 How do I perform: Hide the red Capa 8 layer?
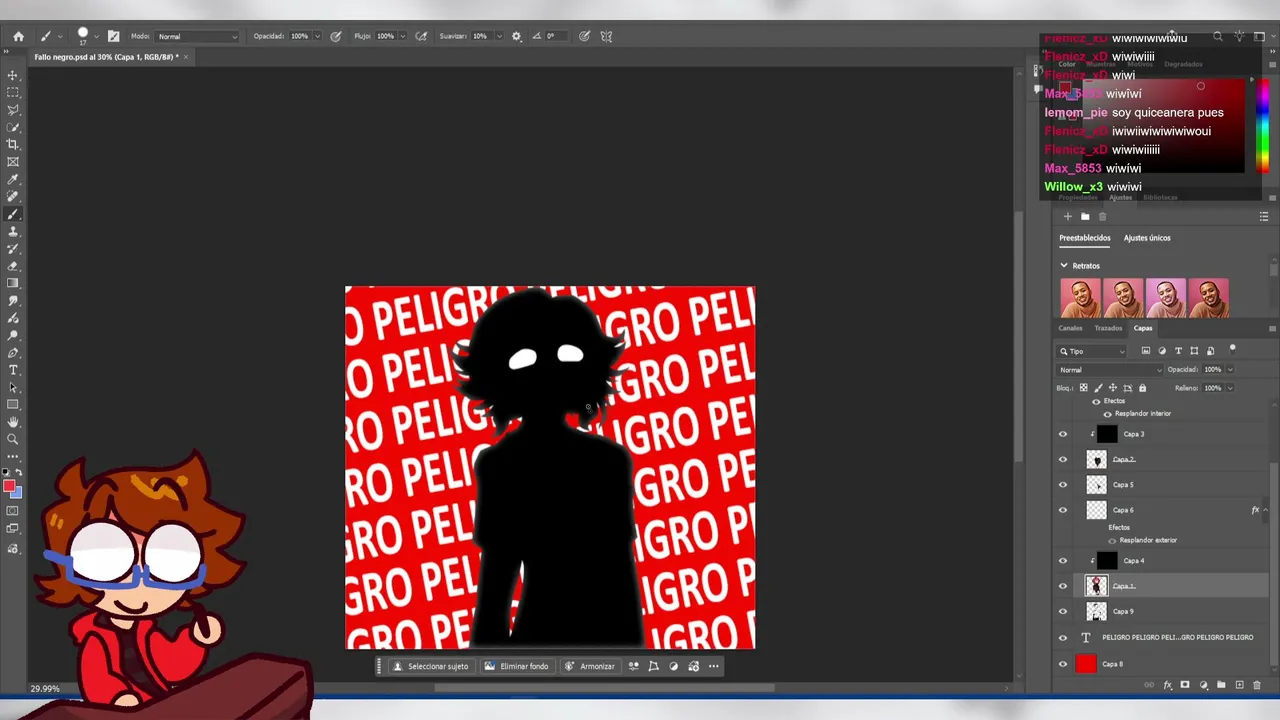coord(1063,664)
